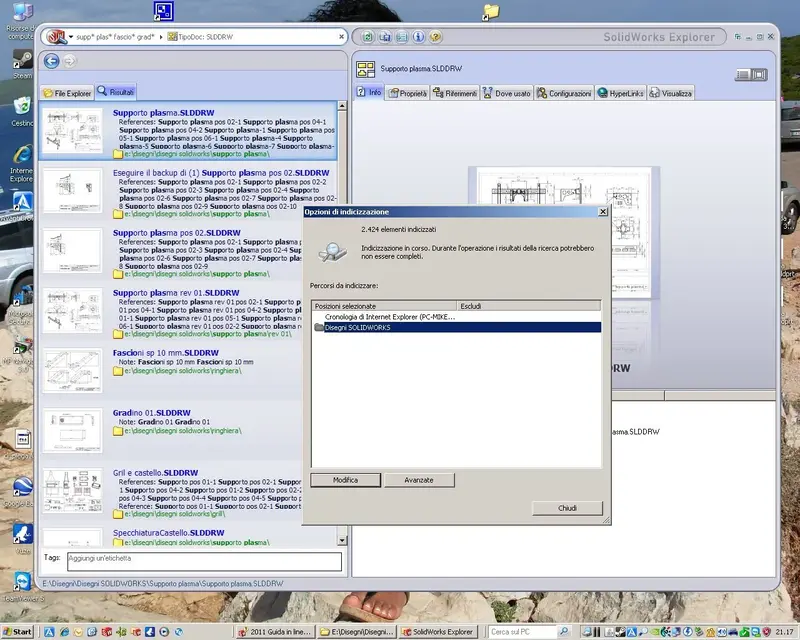The width and height of the screenshot is (800, 640).
Task: Click the E:\Disegni taskbar folder button
Action: pos(357,632)
